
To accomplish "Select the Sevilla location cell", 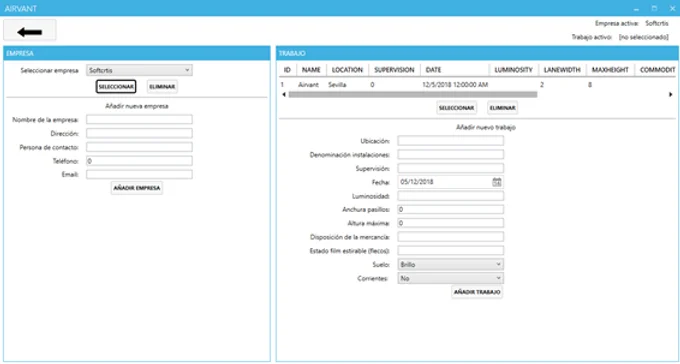I will tap(337, 85).
